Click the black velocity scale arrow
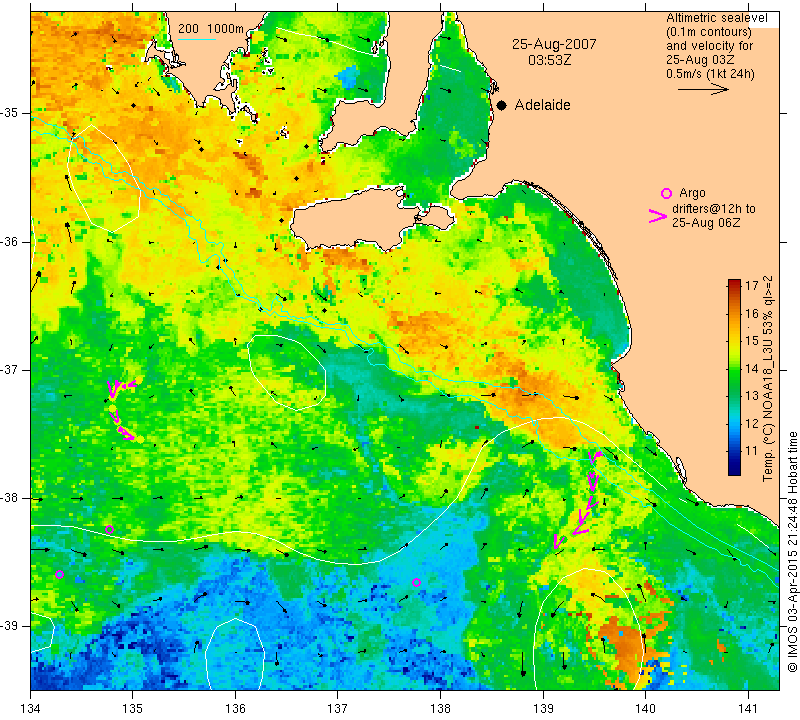 pos(703,89)
